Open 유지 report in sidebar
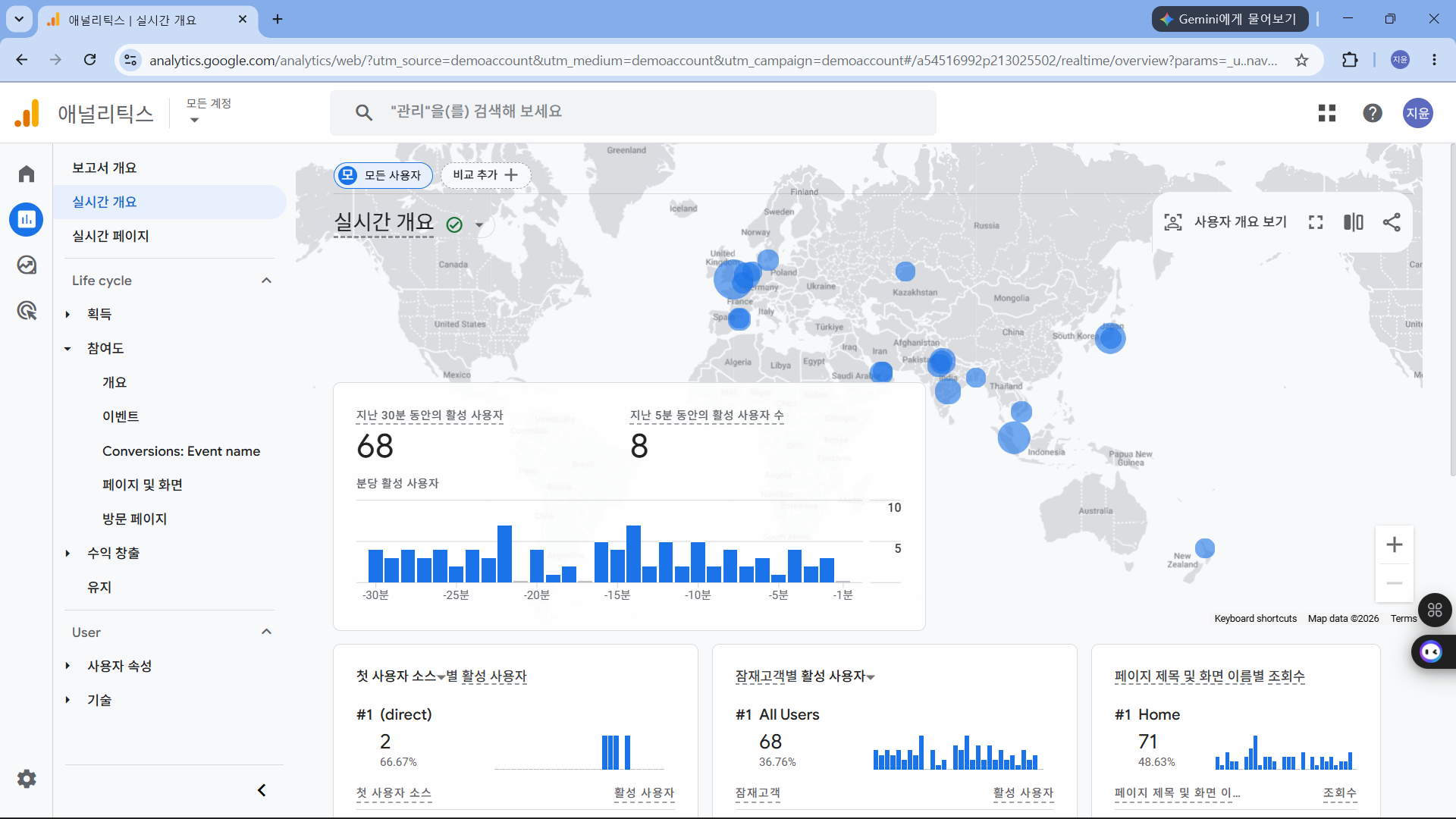The image size is (1456, 819). [99, 587]
